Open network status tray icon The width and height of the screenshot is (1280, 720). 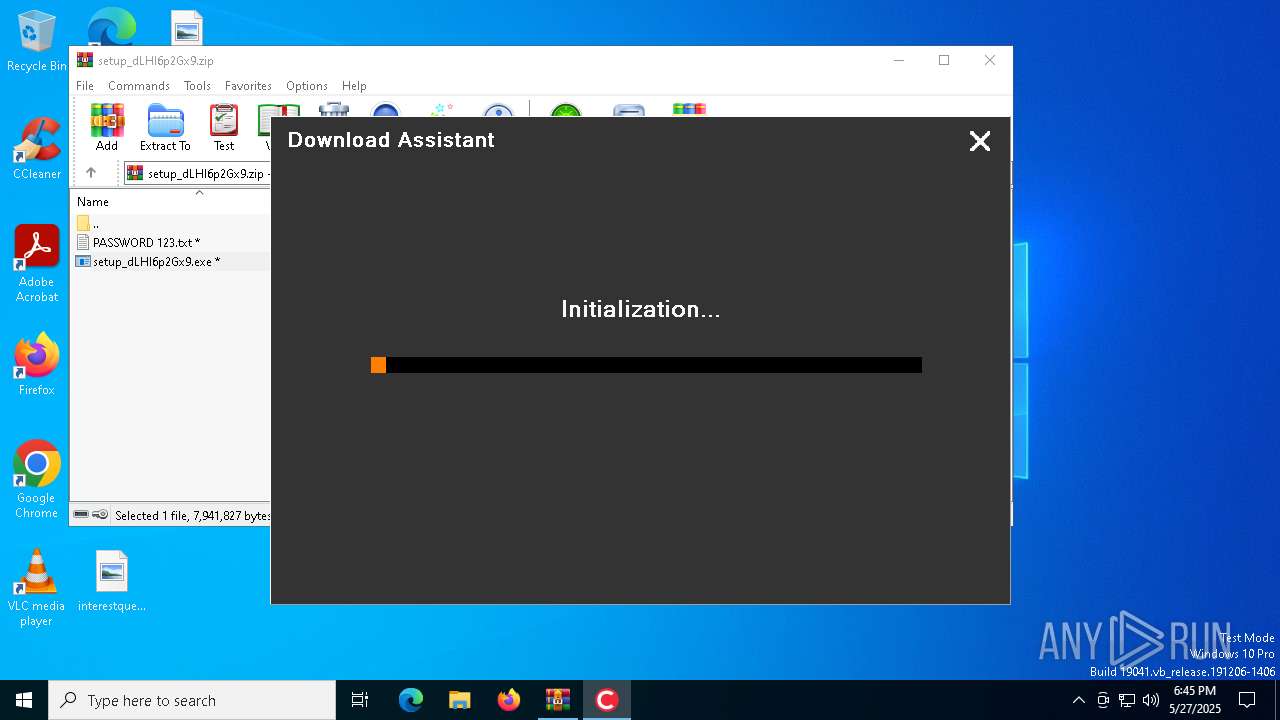pyautogui.click(x=1127, y=700)
